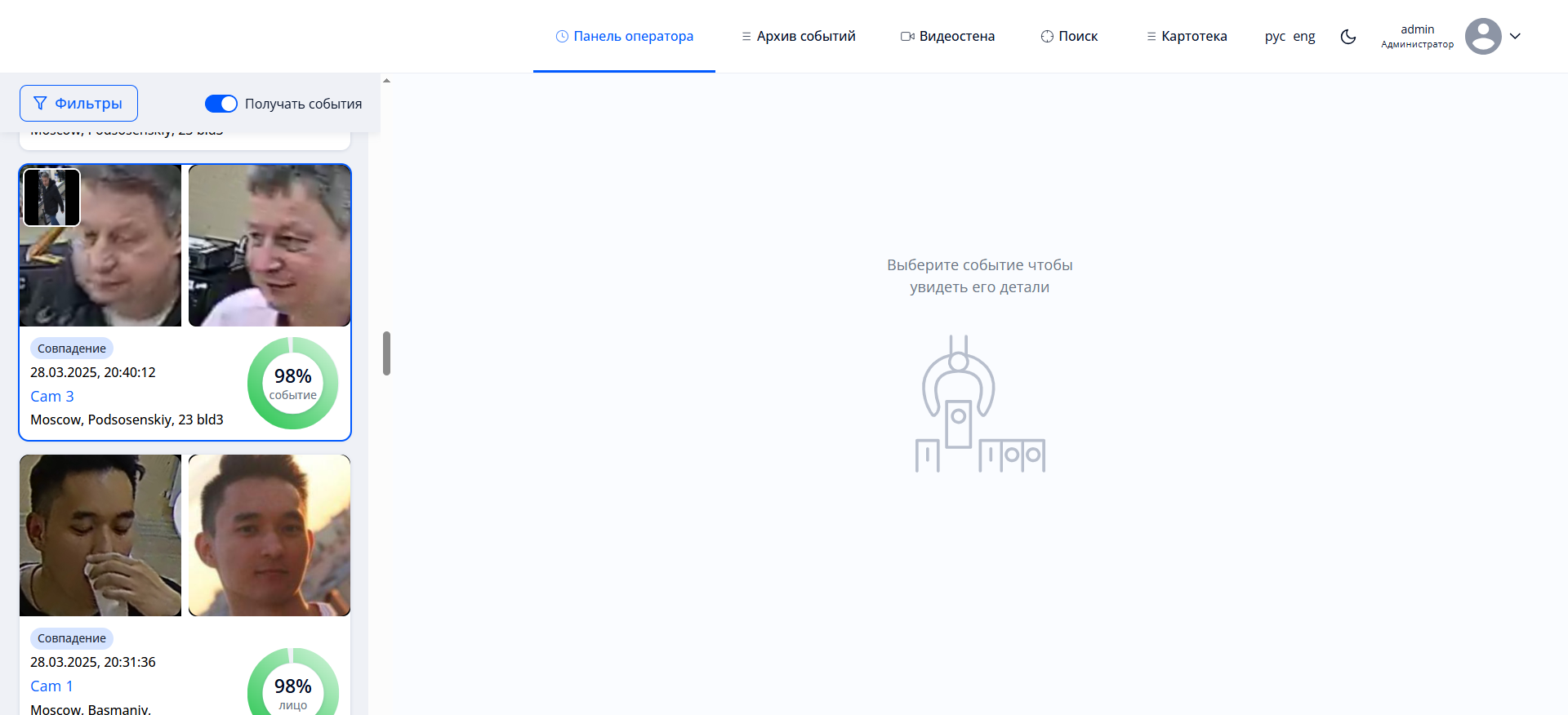
Task: Click the admin user avatar icon
Action: (x=1482, y=37)
